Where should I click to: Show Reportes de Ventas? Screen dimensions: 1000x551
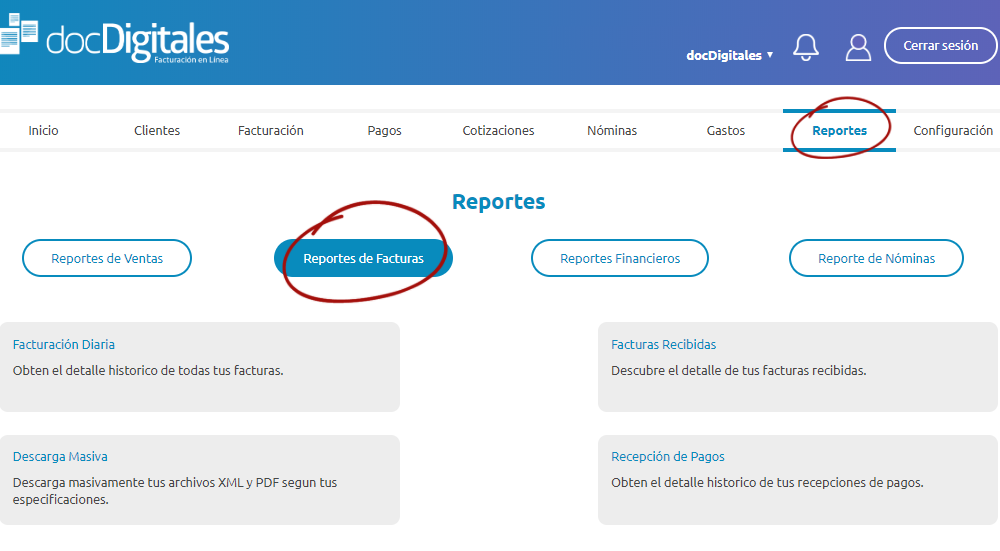click(107, 258)
